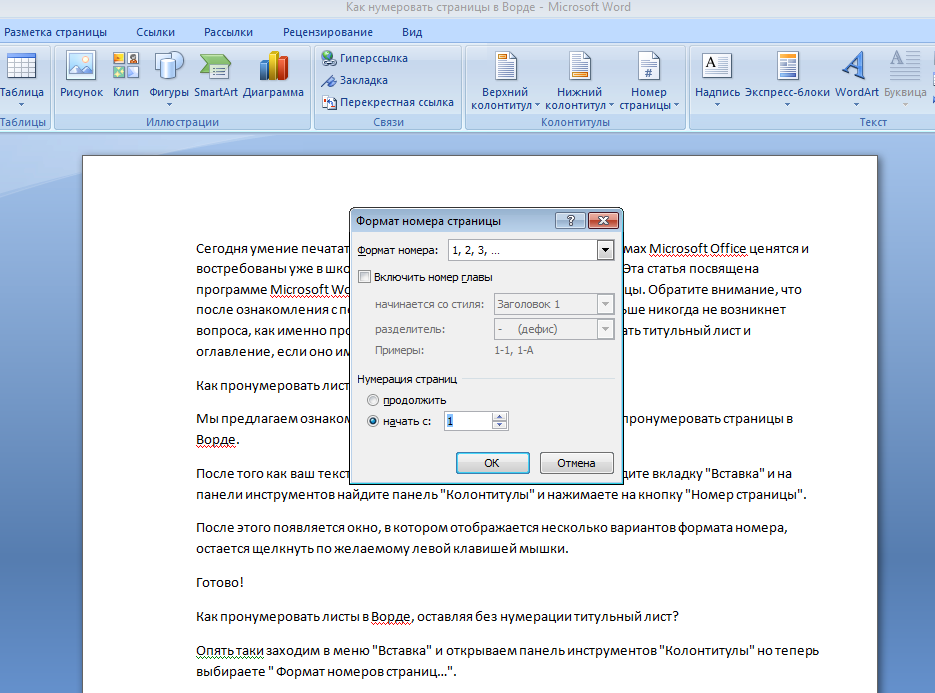
Task: Click the heading text Готово!
Action: 220,583
